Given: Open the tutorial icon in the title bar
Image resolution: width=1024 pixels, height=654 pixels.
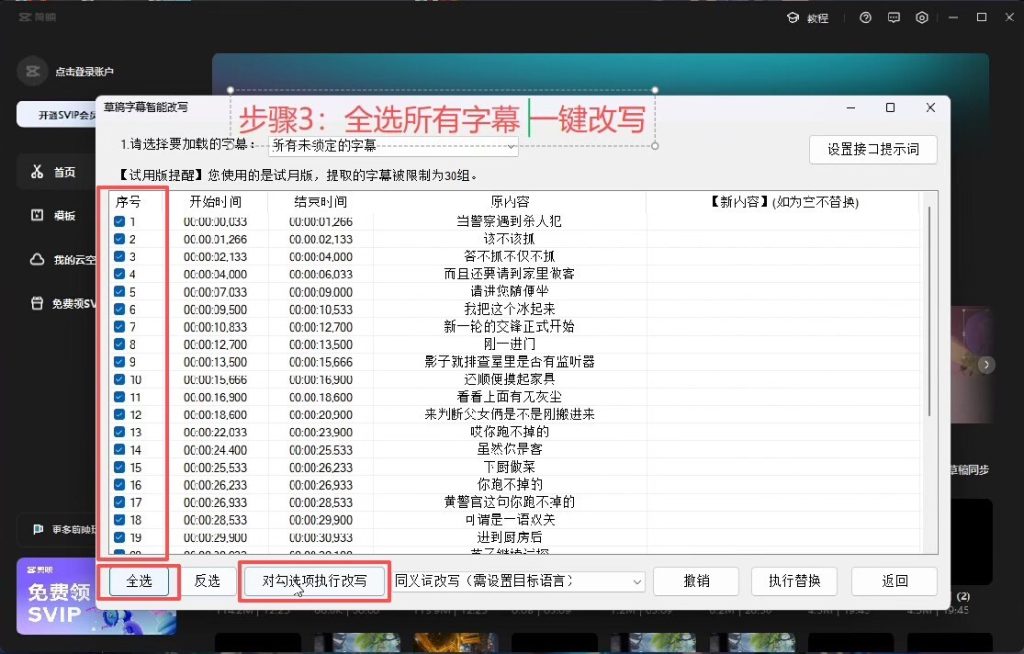Looking at the screenshot, I should 793,18.
